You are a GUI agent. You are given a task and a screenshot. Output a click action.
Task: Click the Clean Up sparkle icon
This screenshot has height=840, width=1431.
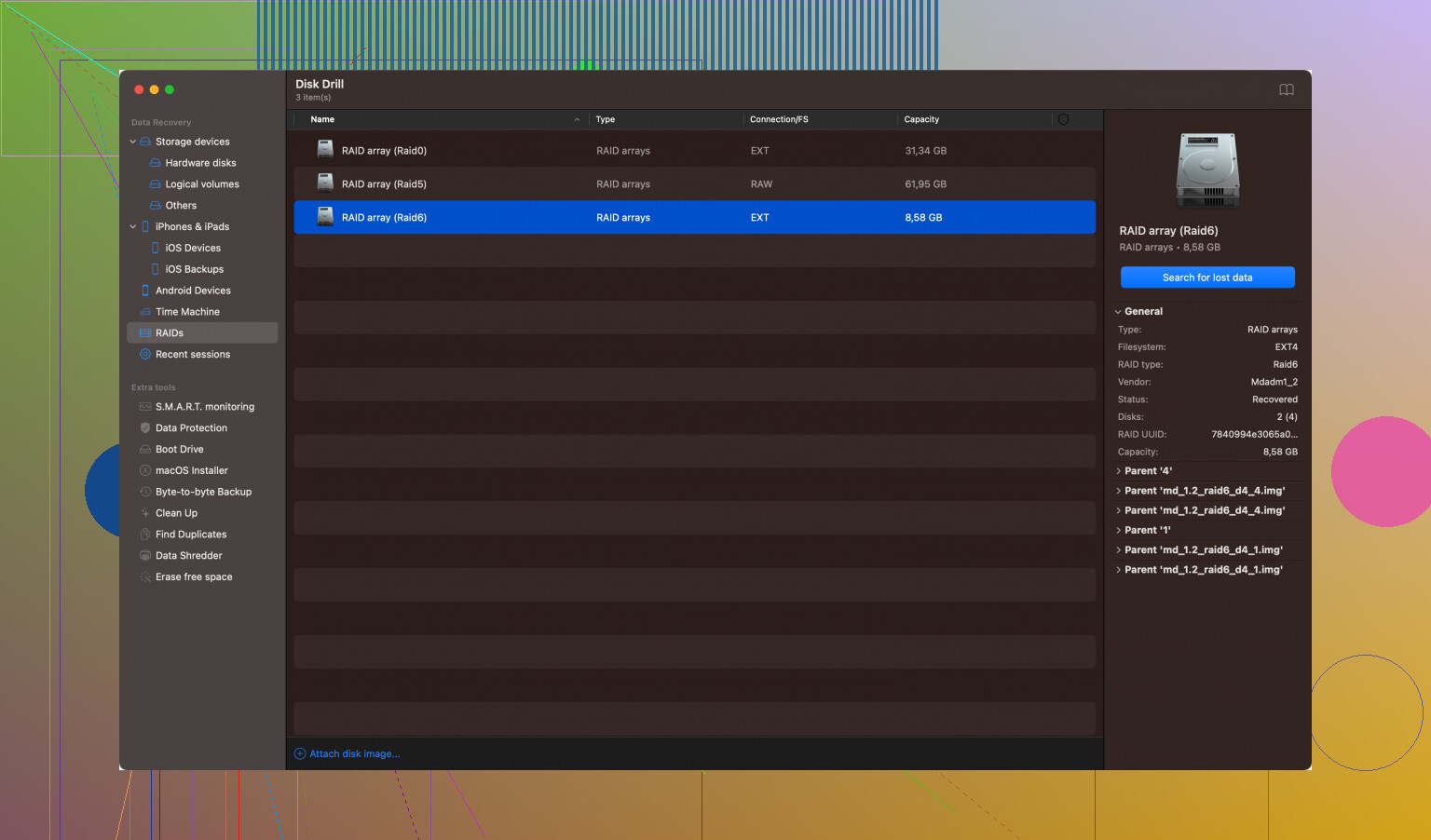click(x=145, y=513)
